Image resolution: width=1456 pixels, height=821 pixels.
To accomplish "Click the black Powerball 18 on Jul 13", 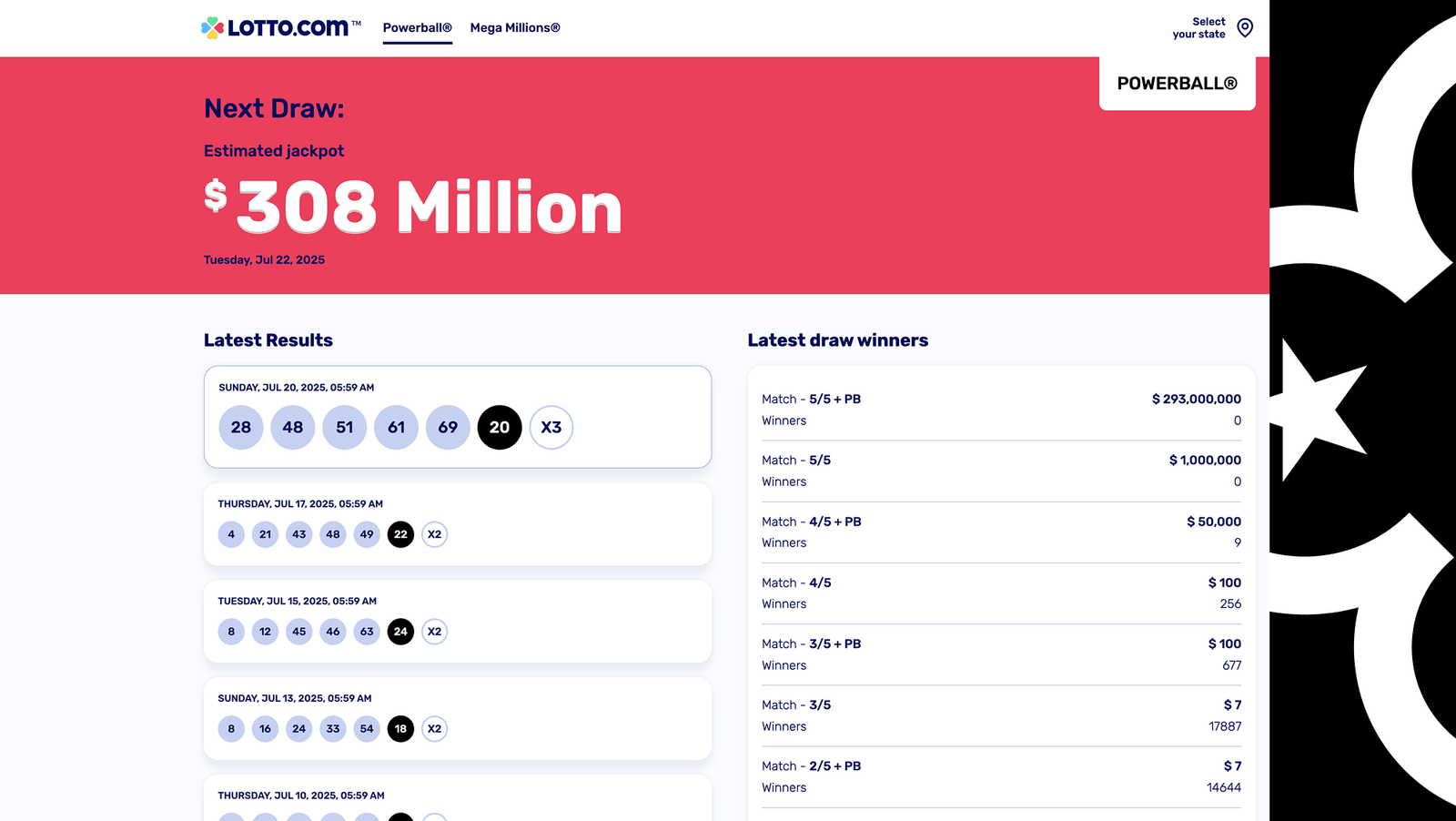I will point(400,729).
